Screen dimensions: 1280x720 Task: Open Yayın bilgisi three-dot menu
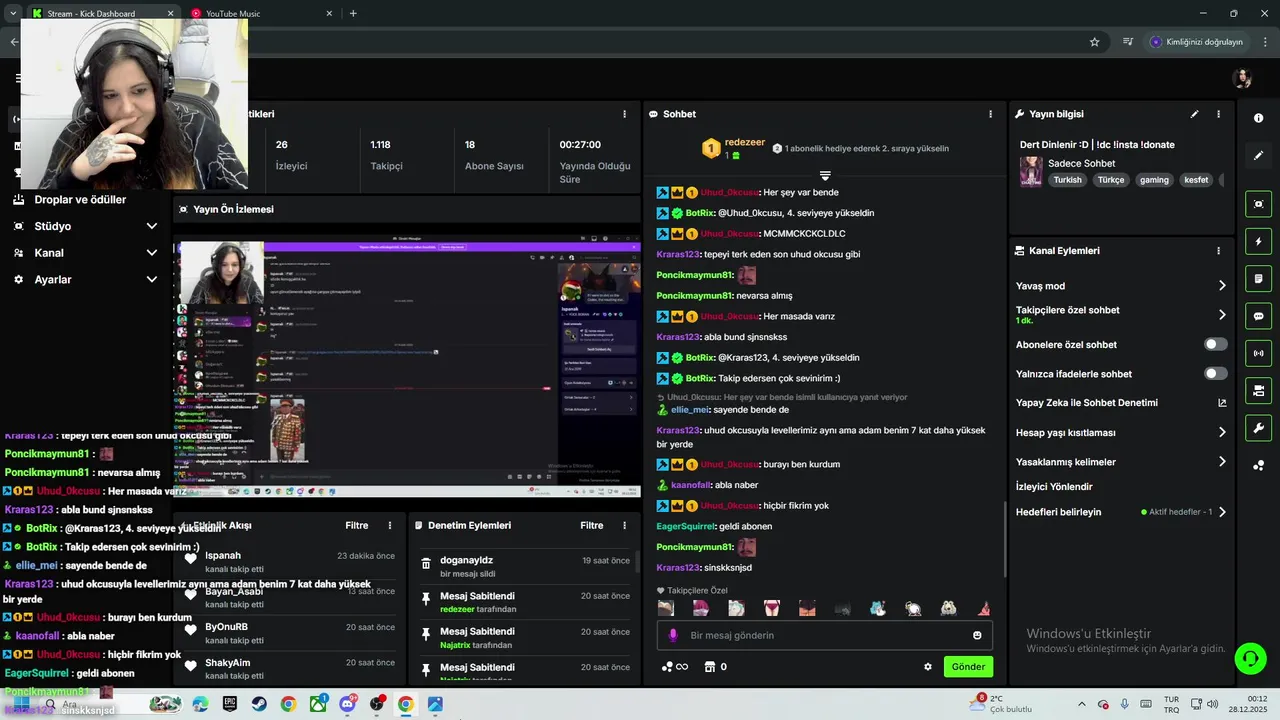click(x=1218, y=114)
